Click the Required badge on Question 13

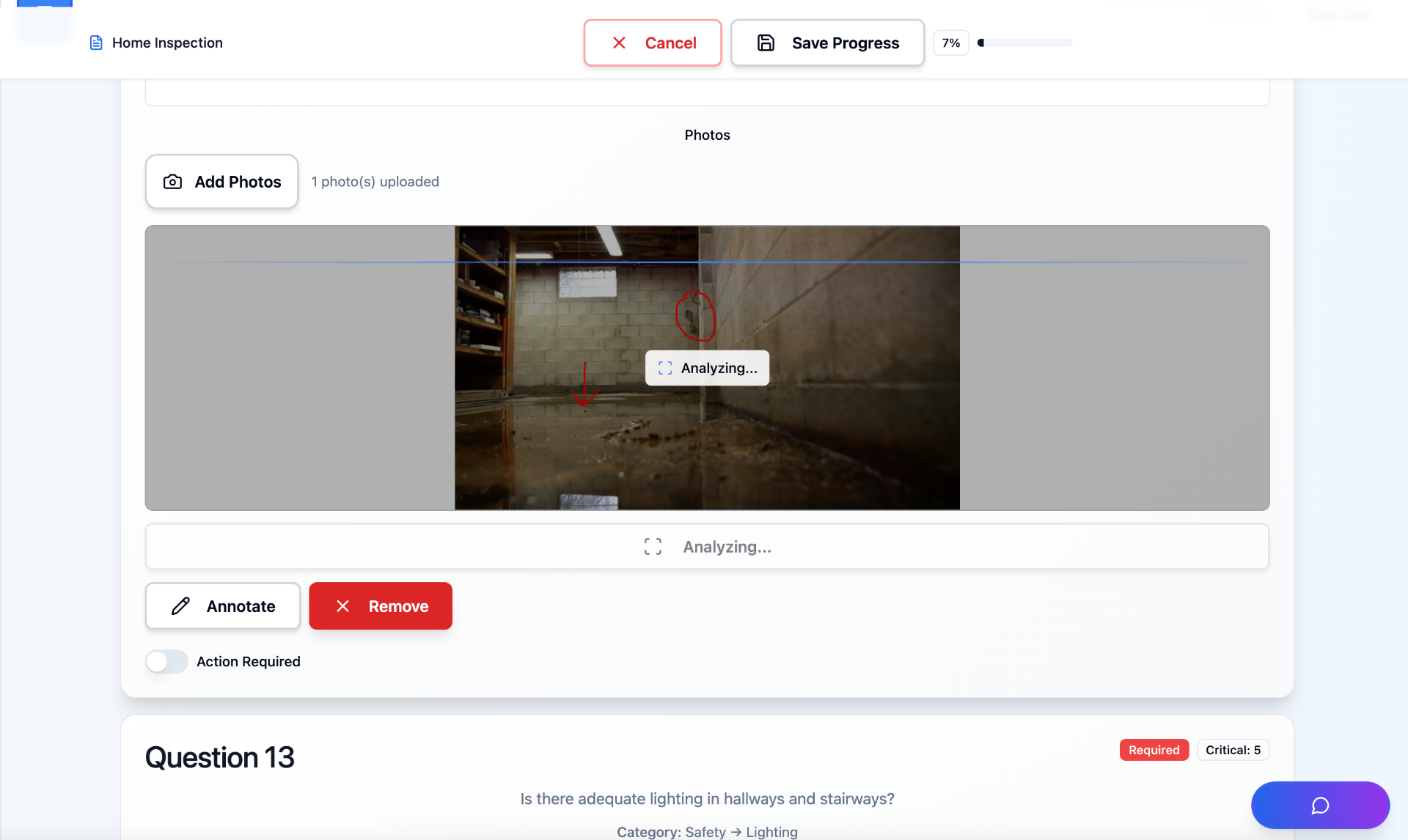tap(1154, 750)
